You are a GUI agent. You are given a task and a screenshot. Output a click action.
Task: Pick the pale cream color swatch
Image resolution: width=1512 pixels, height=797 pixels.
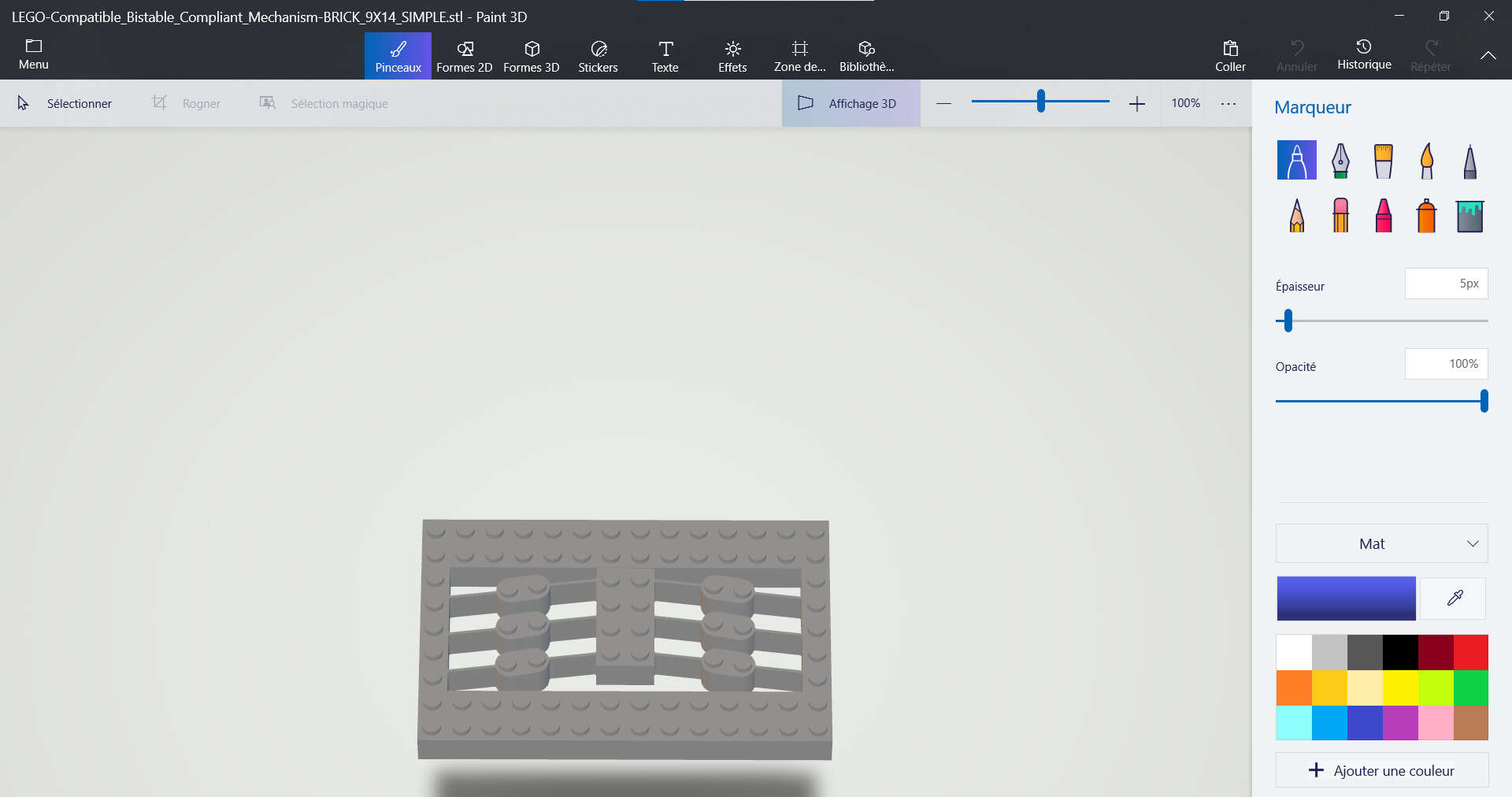click(1365, 688)
